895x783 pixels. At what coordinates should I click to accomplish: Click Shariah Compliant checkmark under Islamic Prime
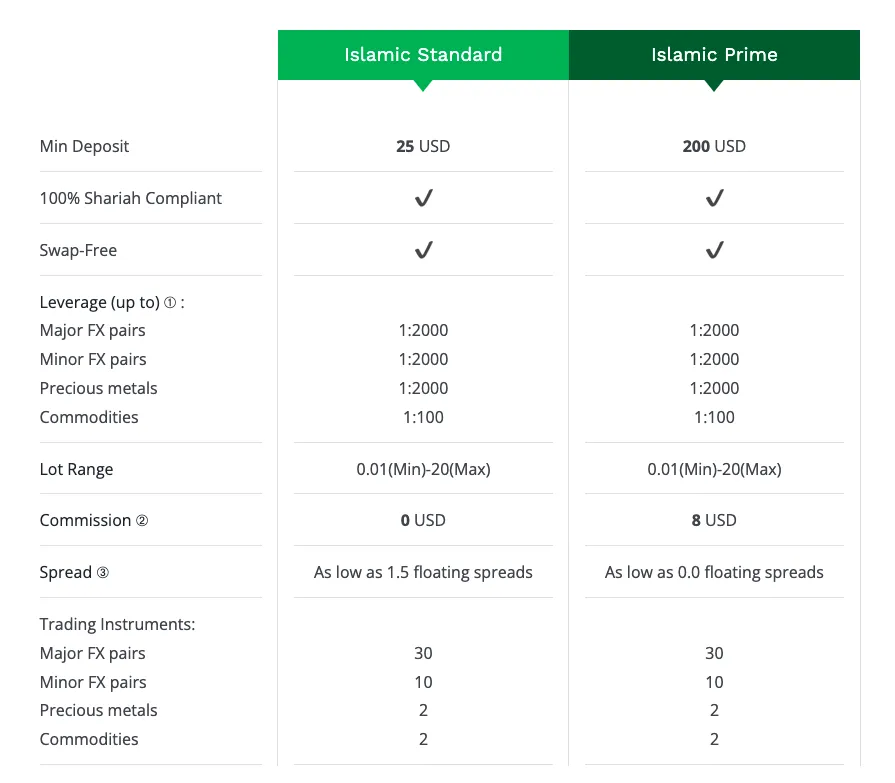pyautogui.click(x=715, y=198)
